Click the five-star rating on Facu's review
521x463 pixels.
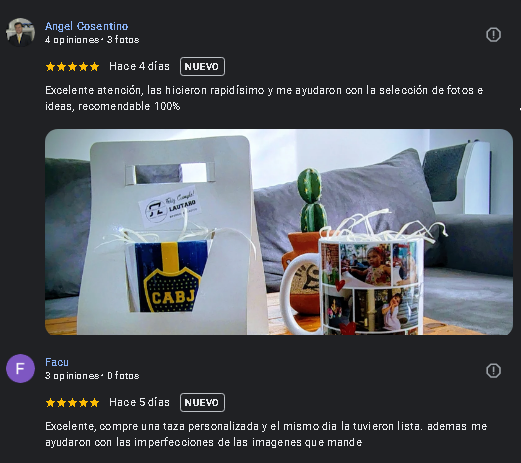[72, 403]
